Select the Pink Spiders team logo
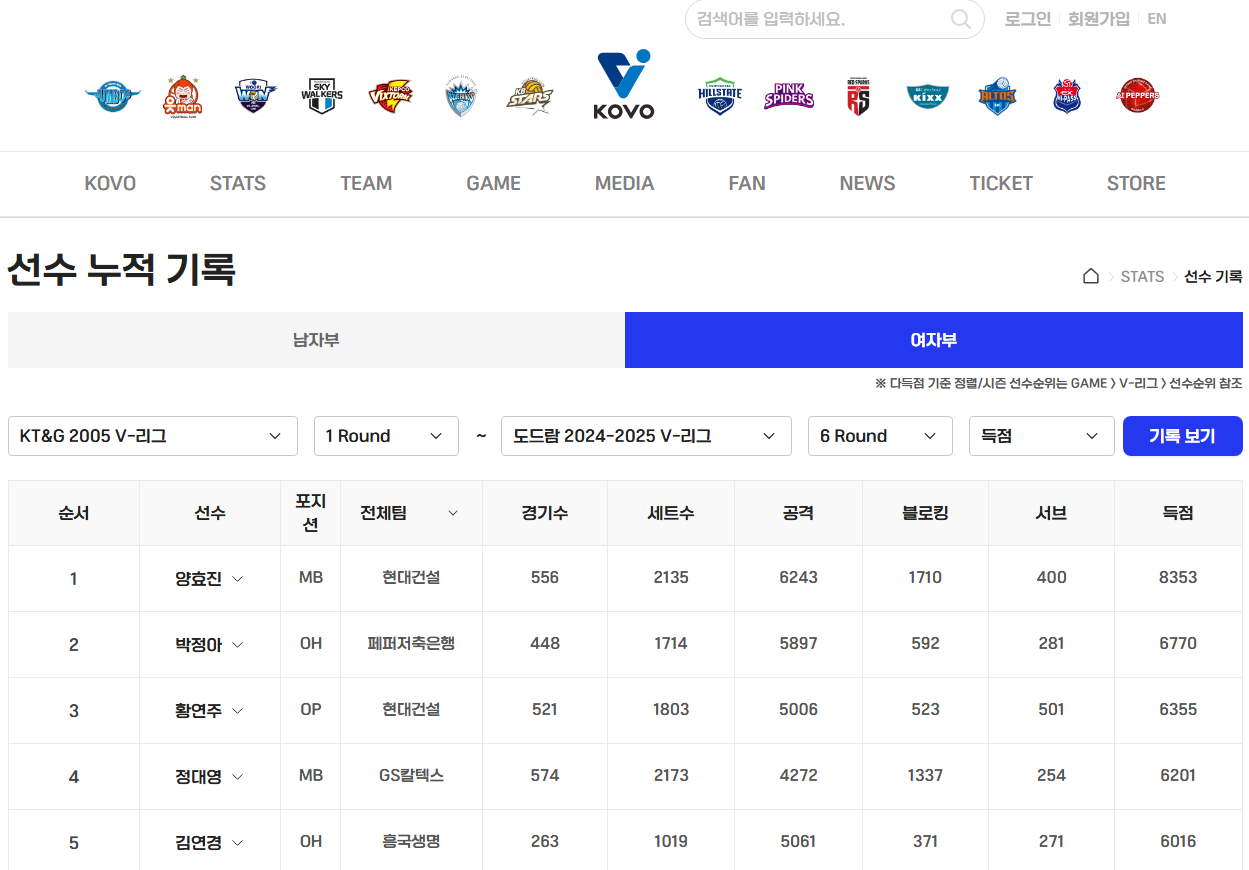 pyautogui.click(x=789, y=95)
